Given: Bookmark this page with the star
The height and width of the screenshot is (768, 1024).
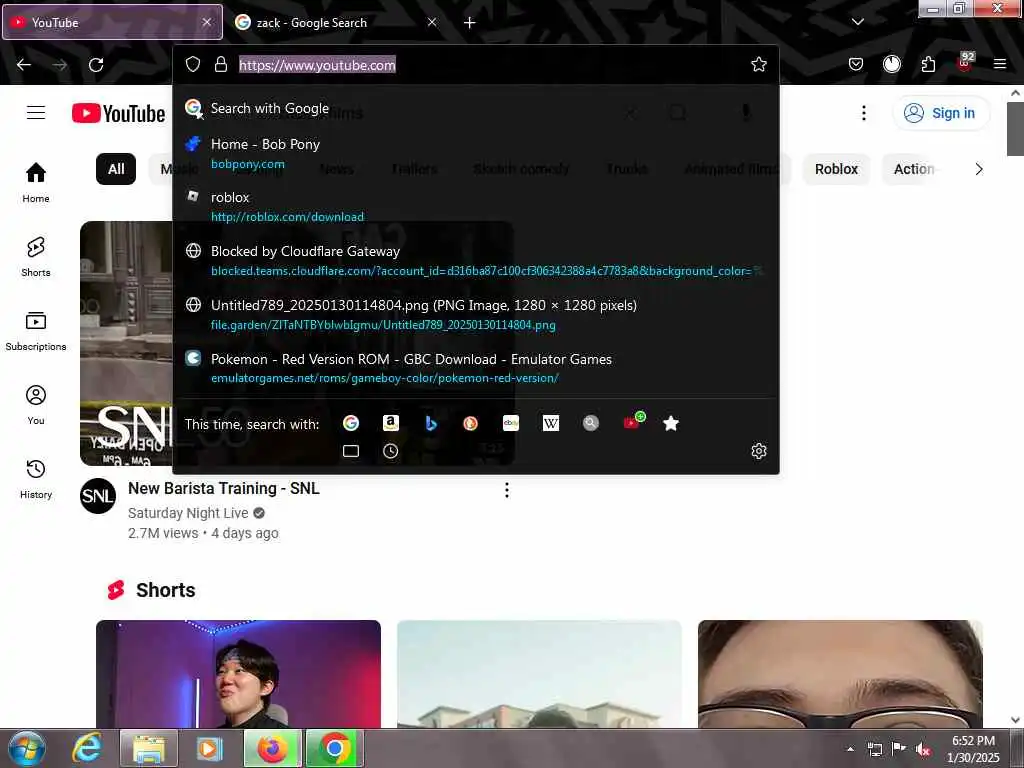Looking at the screenshot, I should 758,64.
